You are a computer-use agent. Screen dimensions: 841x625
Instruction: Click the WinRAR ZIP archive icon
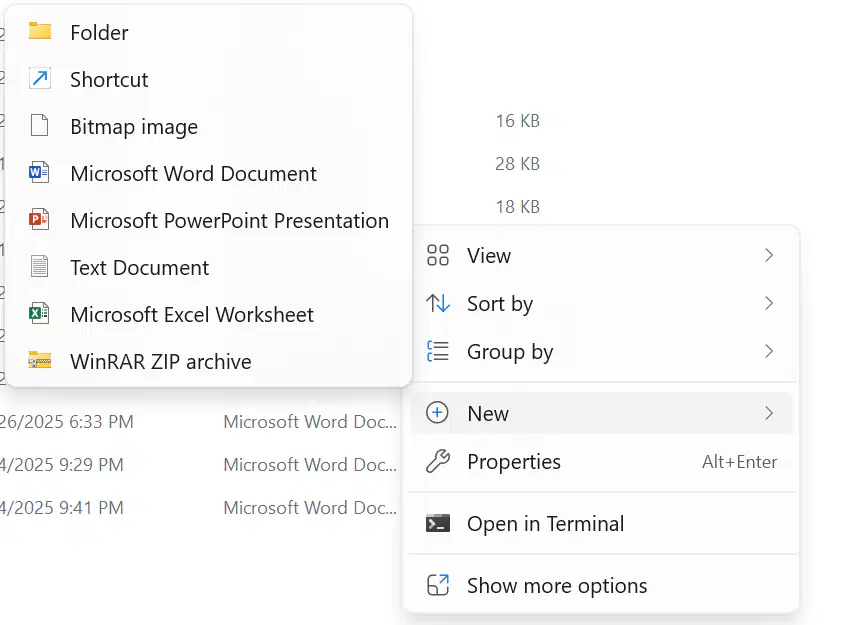click(x=40, y=360)
